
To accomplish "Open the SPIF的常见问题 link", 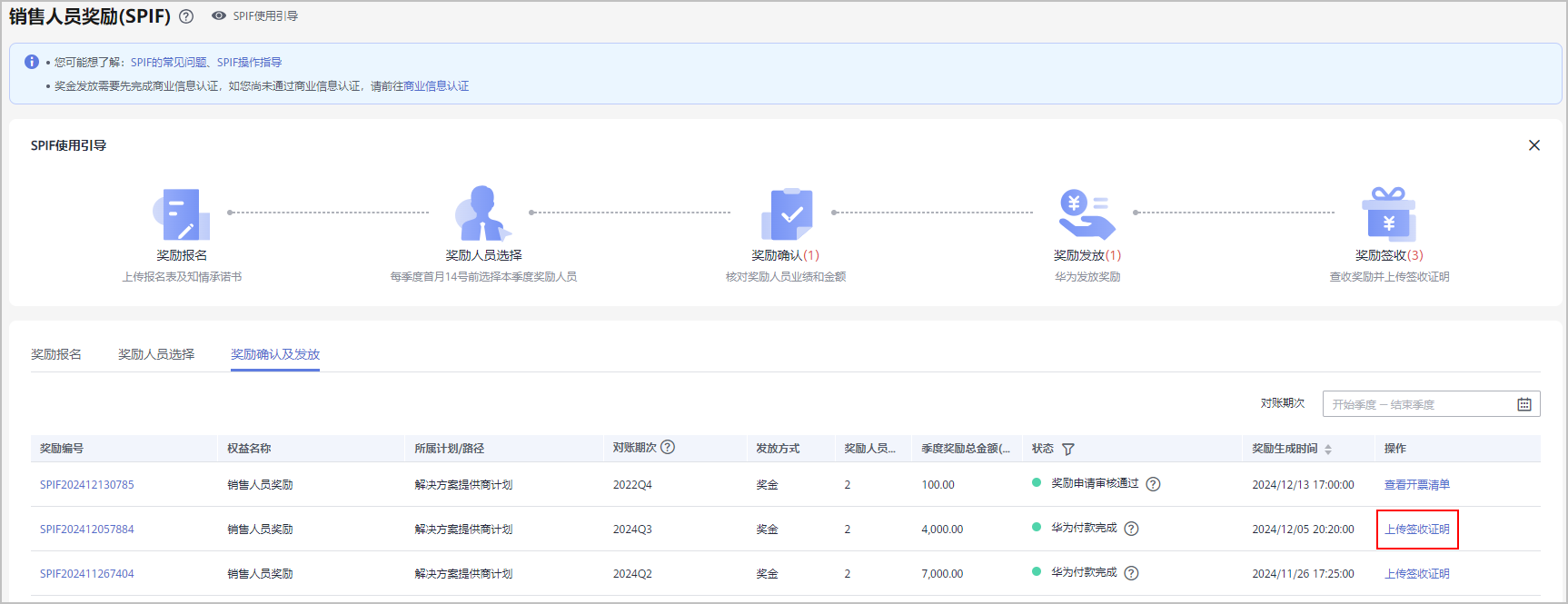I will [x=169, y=63].
